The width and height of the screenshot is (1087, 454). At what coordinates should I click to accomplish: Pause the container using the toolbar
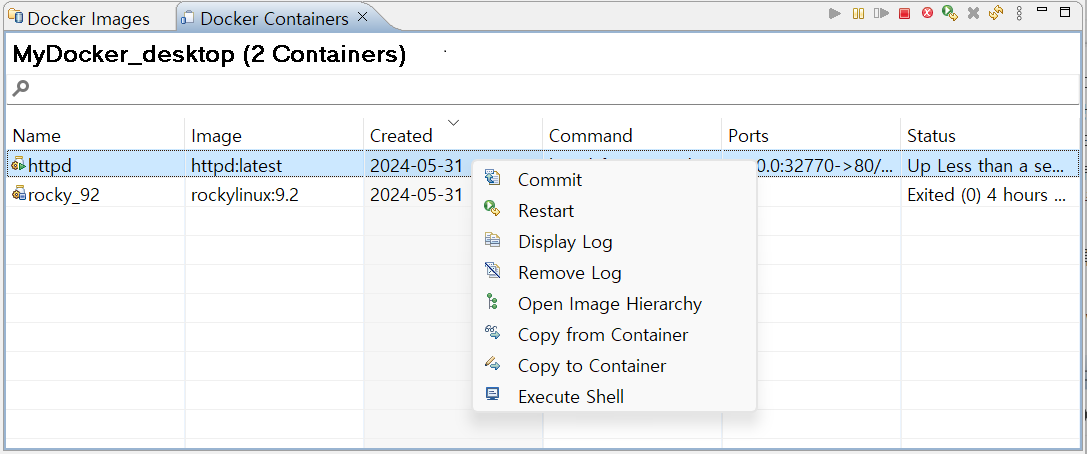tap(858, 14)
